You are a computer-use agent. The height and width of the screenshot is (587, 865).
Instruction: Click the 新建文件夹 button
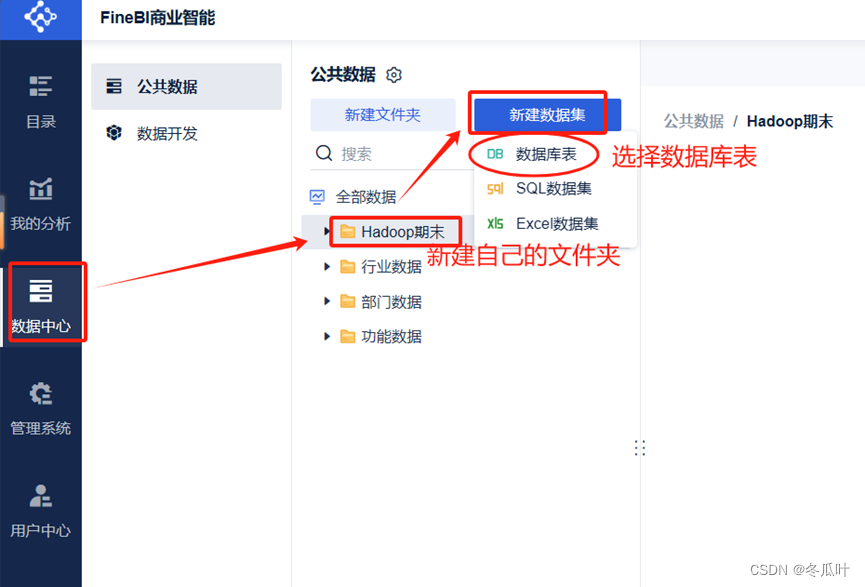(383, 115)
